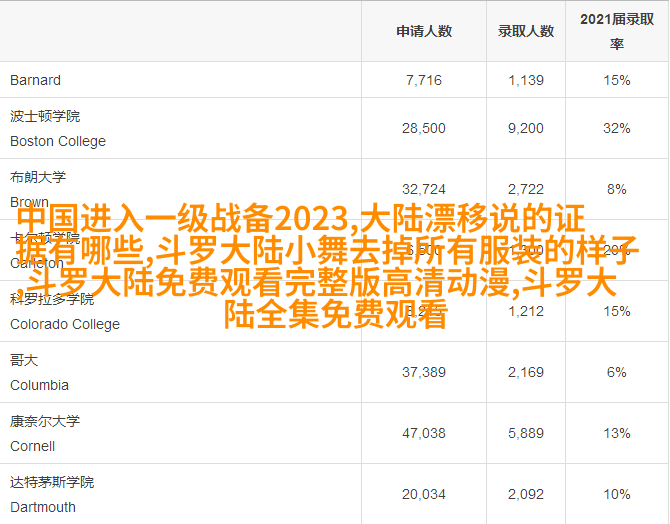Open the Colorado College entry

pos(64,324)
